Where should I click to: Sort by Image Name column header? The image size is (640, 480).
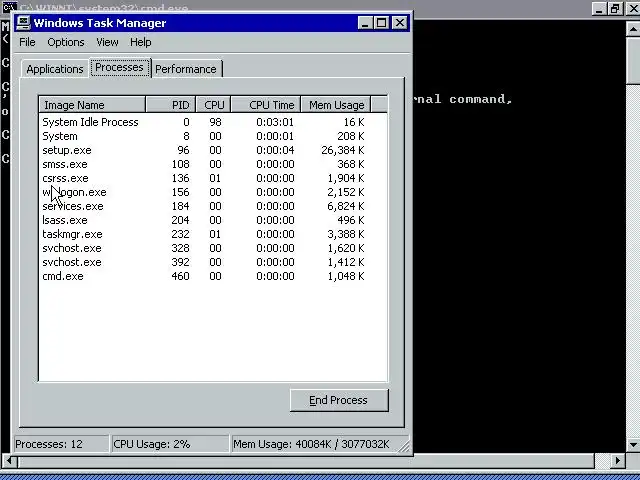click(92, 105)
